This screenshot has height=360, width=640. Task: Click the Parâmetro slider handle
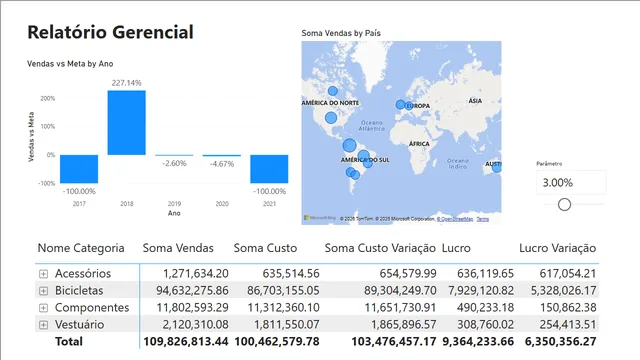pos(564,204)
